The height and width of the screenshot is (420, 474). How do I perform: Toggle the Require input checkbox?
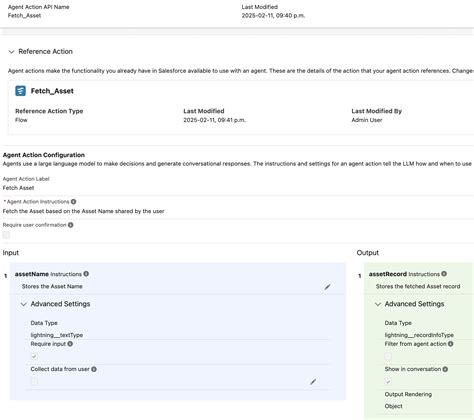pyautogui.click(x=34, y=356)
